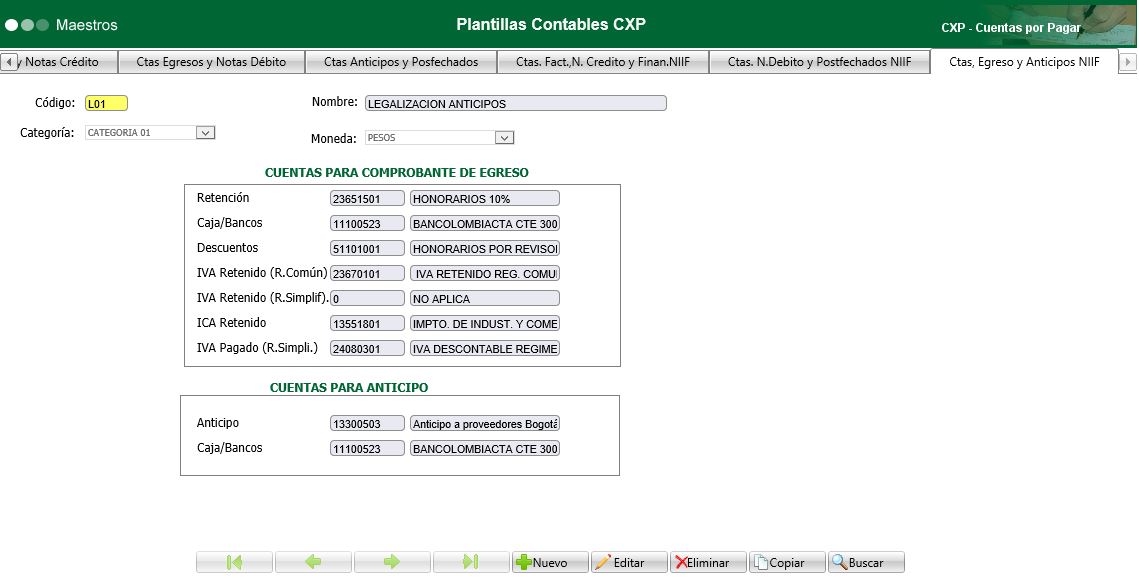Click Anticipo a proveedores Bogotá field
The height and width of the screenshot is (587, 1139).
pos(485,424)
